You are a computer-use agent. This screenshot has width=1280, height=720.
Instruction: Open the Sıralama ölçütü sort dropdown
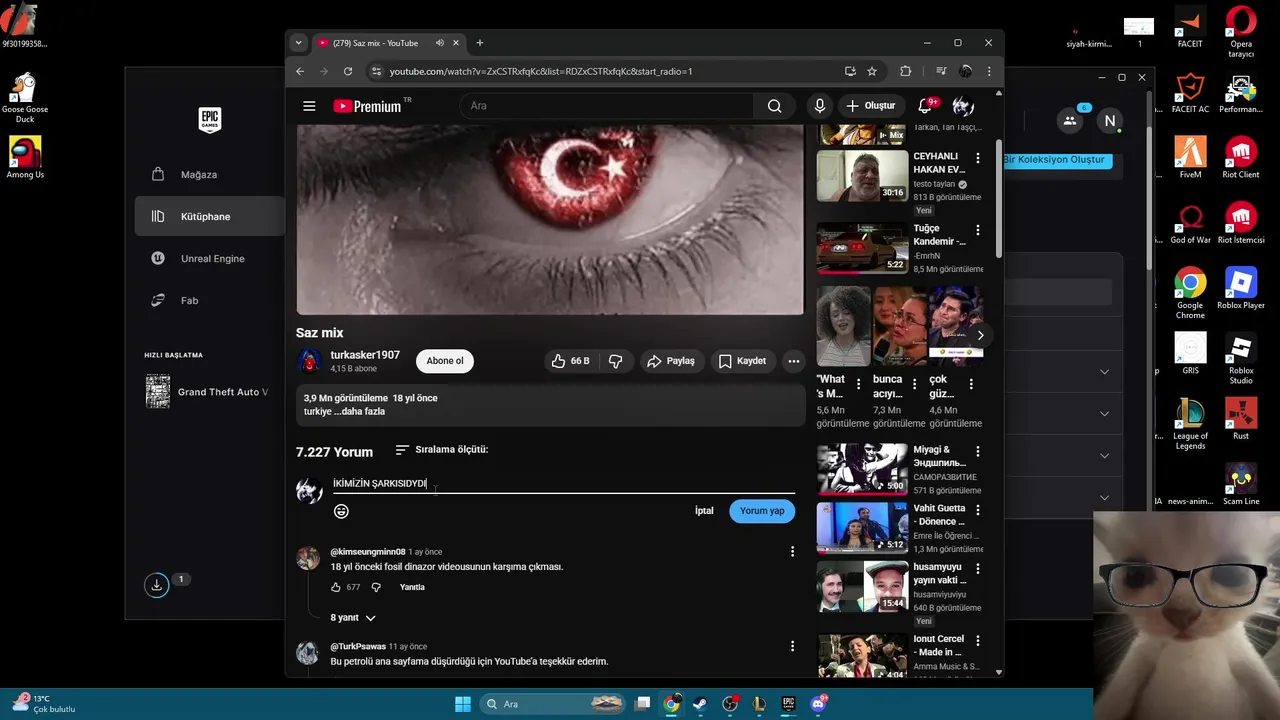coord(441,450)
